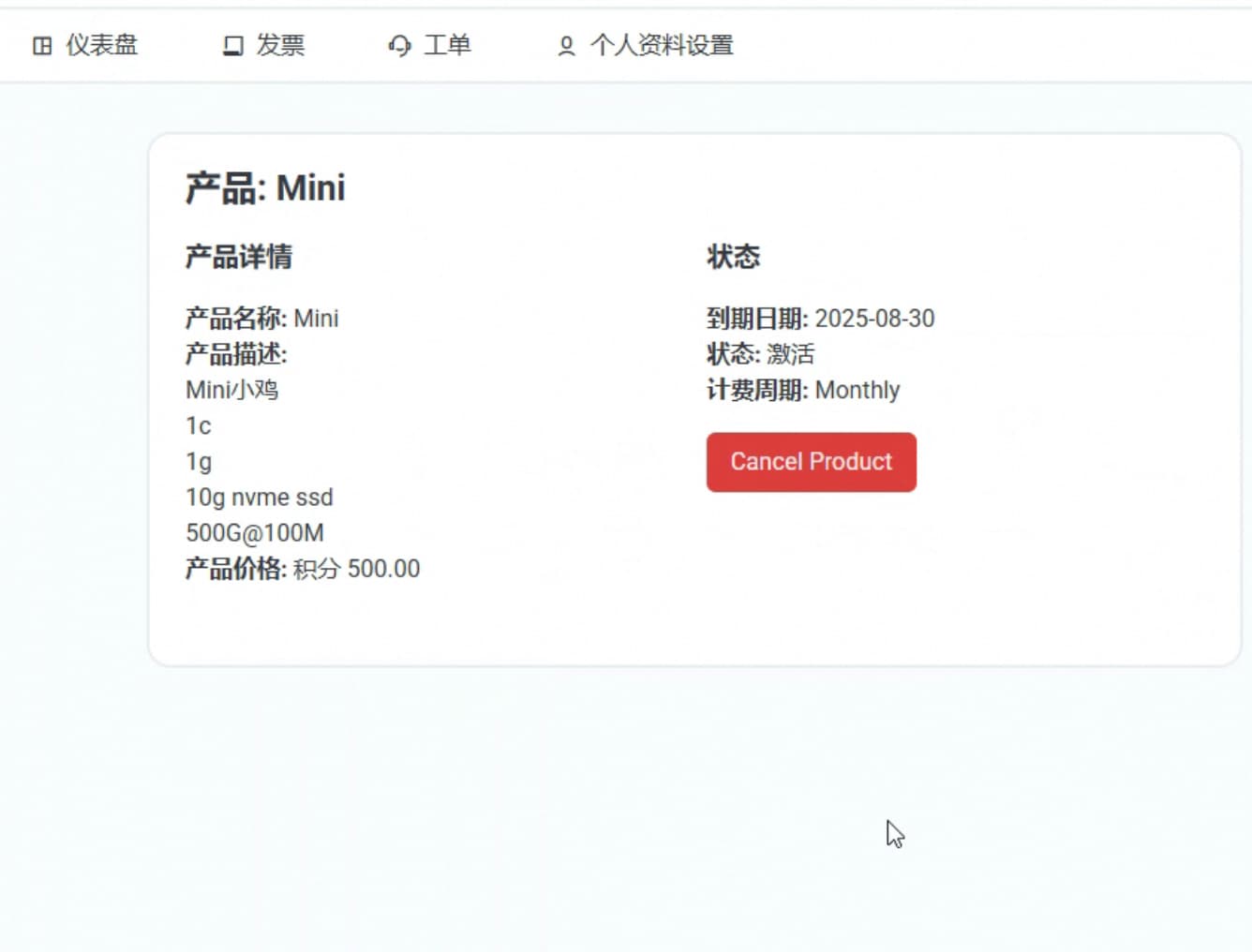
Task: Click the 状态 section heading
Action: [x=734, y=257]
